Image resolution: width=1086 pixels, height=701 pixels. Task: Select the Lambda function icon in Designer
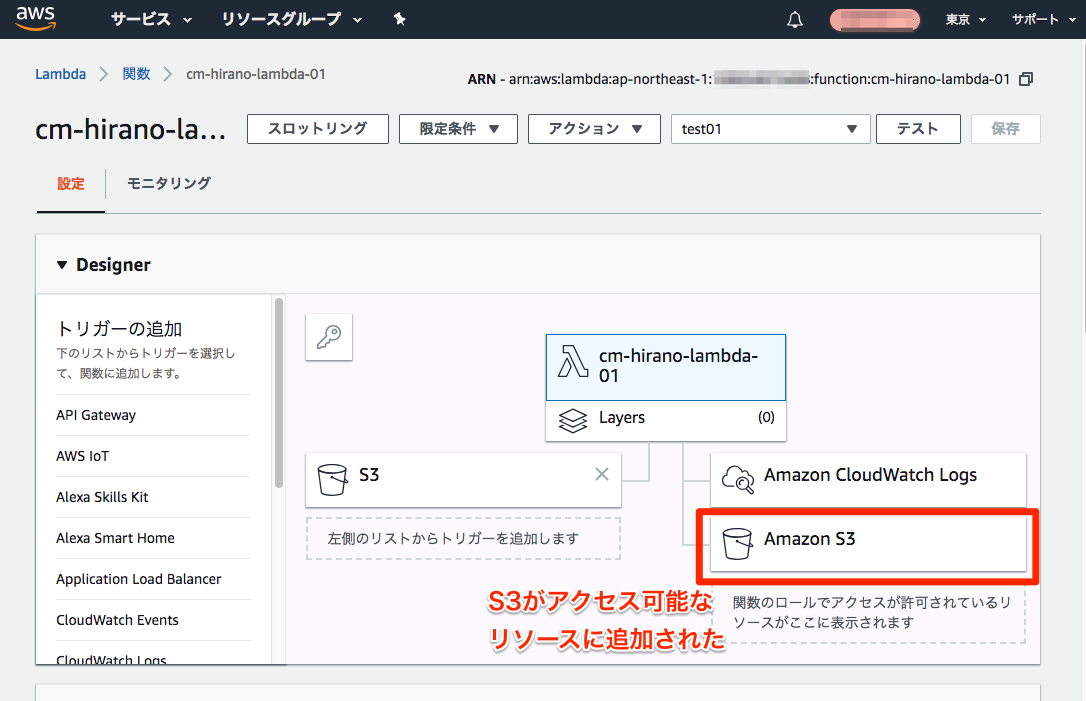tap(573, 362)
